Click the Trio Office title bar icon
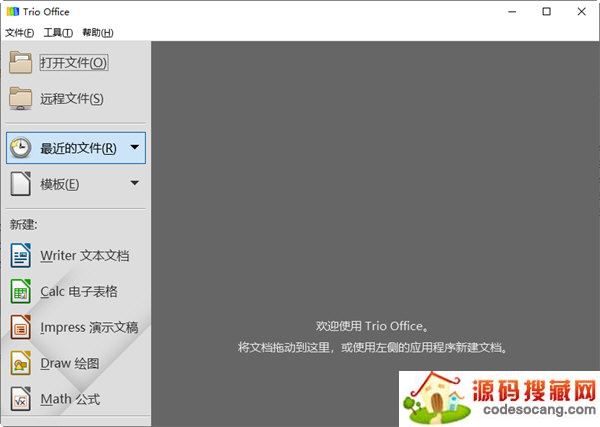 [13, 11]
